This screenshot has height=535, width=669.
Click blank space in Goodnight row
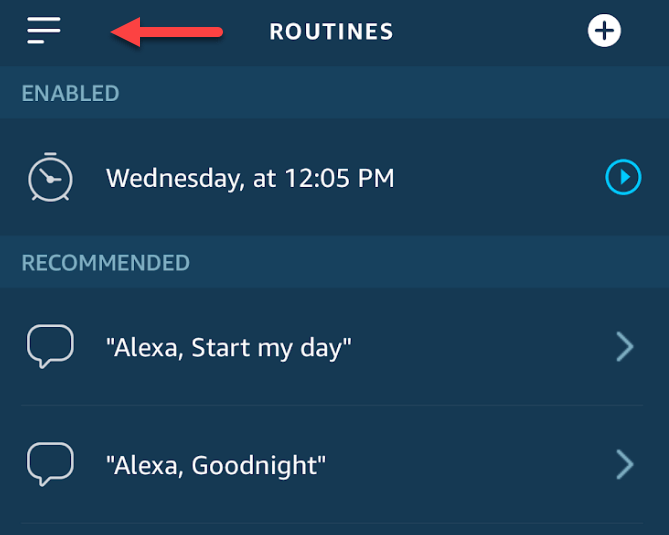coord(469,465)
